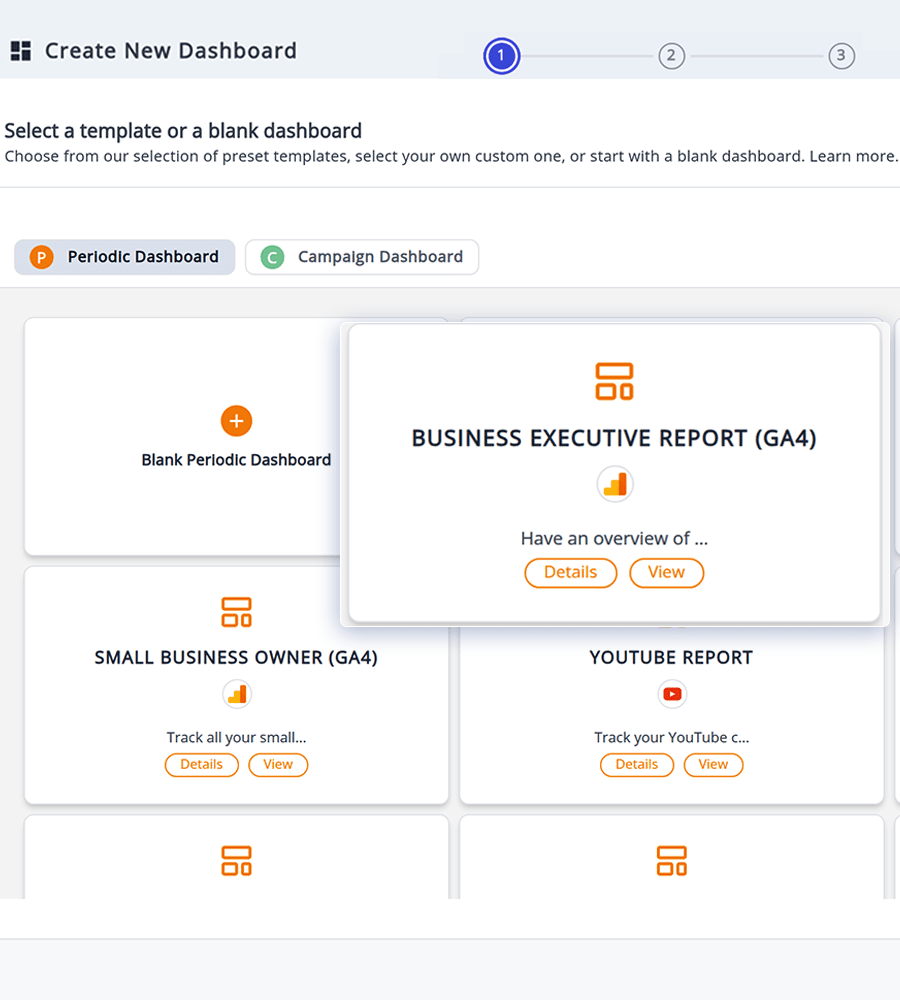Click step 2 in the wizard progress indicator

tap(671, 56)
